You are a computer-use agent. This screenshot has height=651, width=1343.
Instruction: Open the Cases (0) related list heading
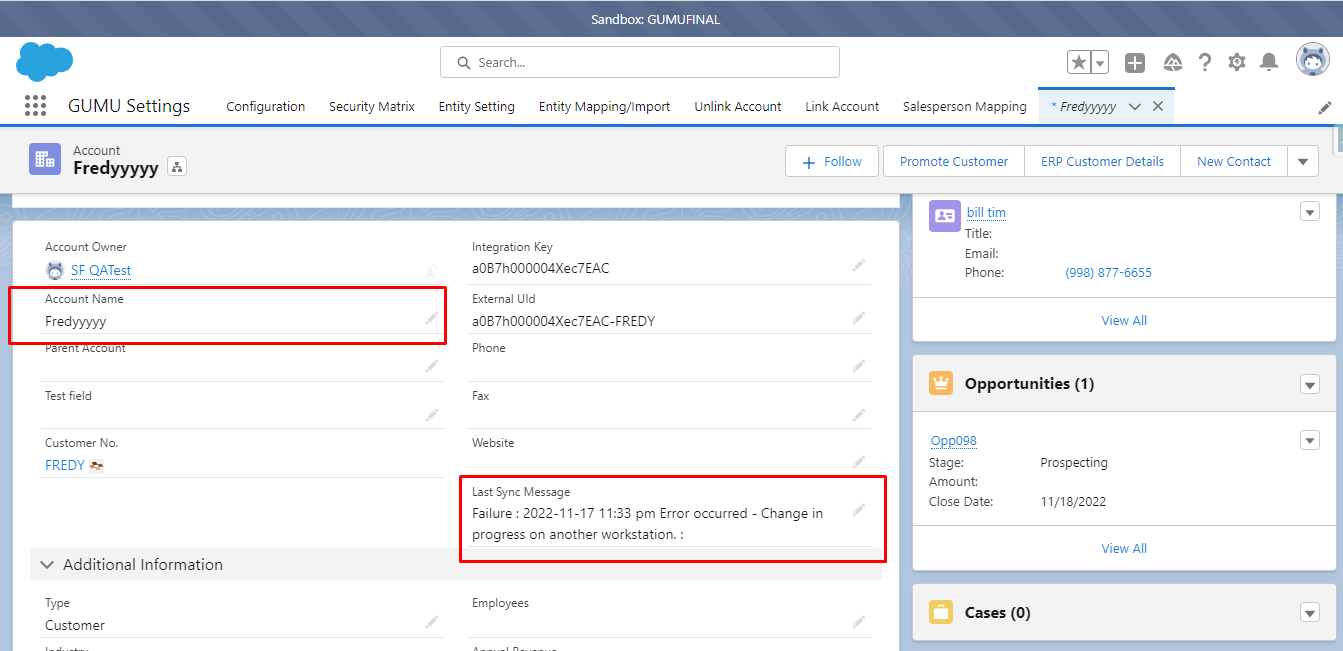(997, 612)
